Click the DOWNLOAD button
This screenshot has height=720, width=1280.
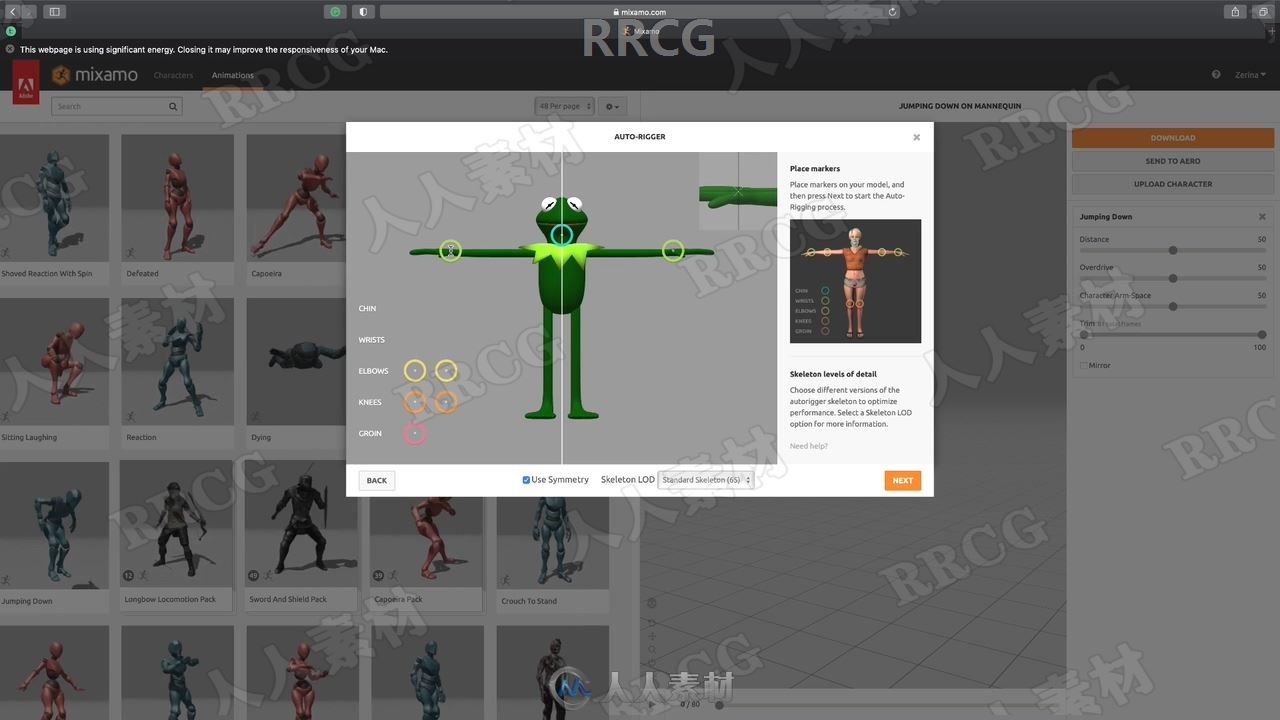coord(1172,138)
